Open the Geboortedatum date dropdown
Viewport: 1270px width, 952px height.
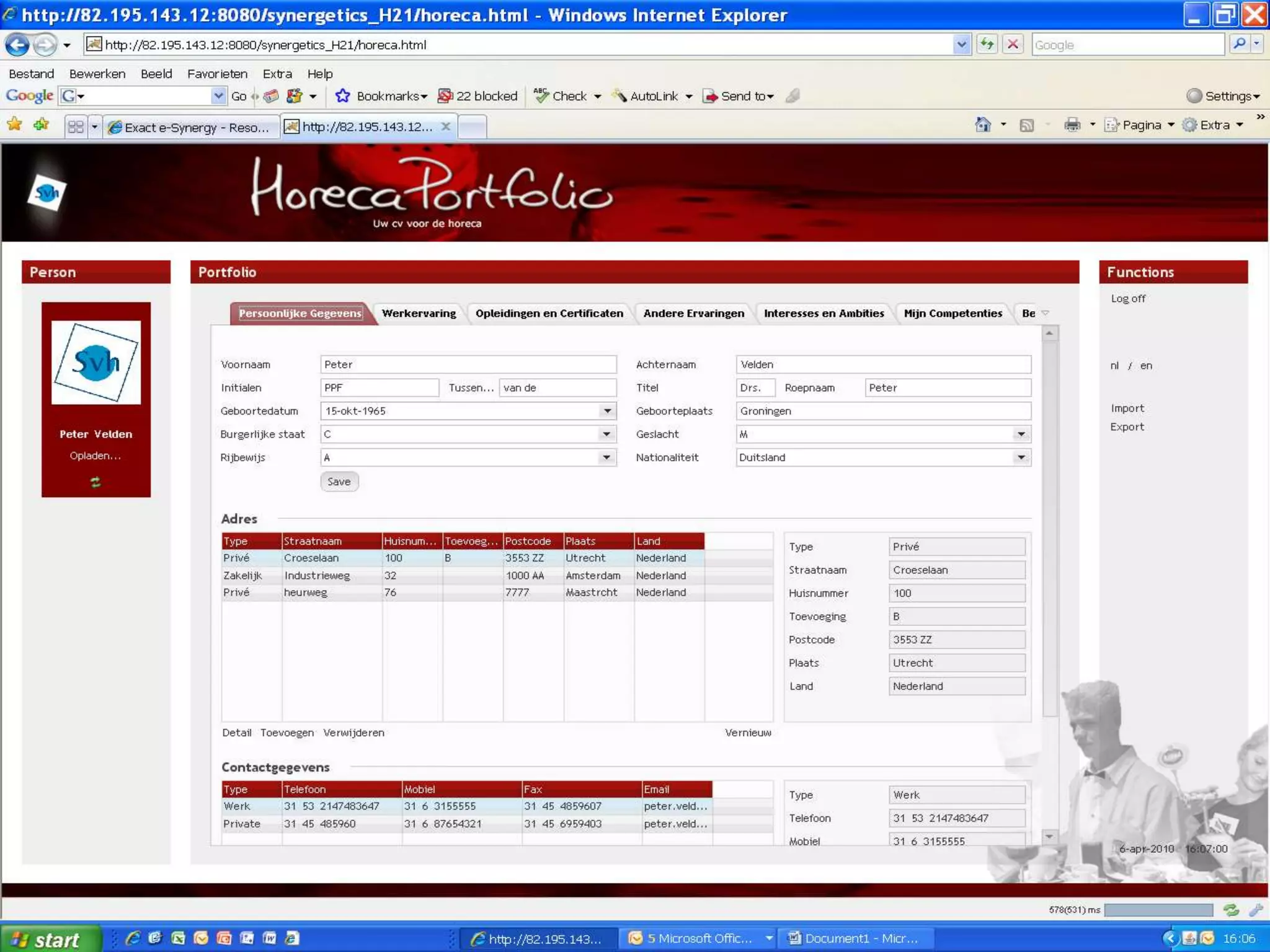coord(607,411)
